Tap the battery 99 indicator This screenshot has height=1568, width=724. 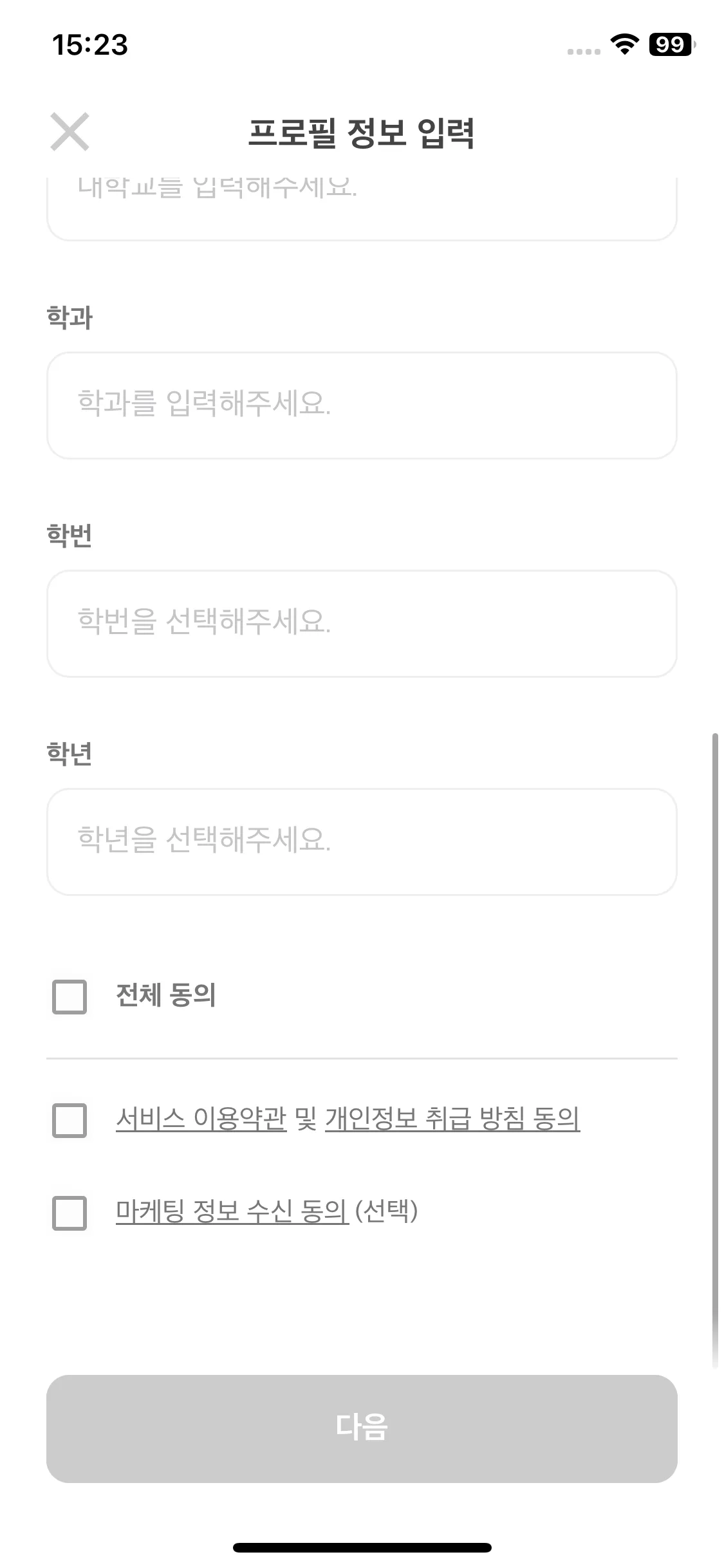click(672, 44)
